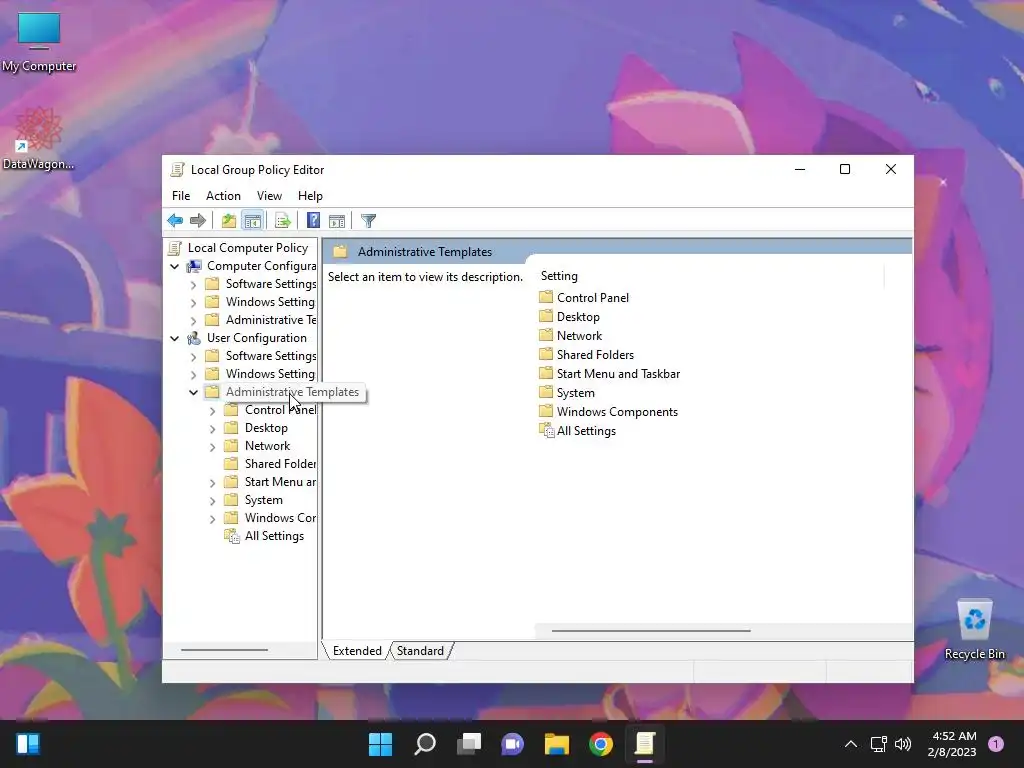Image resolution: width=1024 pixels, height=768 pixels.
Task: Collapse the Computer Configuration node
Action: (x=174, y=266)
